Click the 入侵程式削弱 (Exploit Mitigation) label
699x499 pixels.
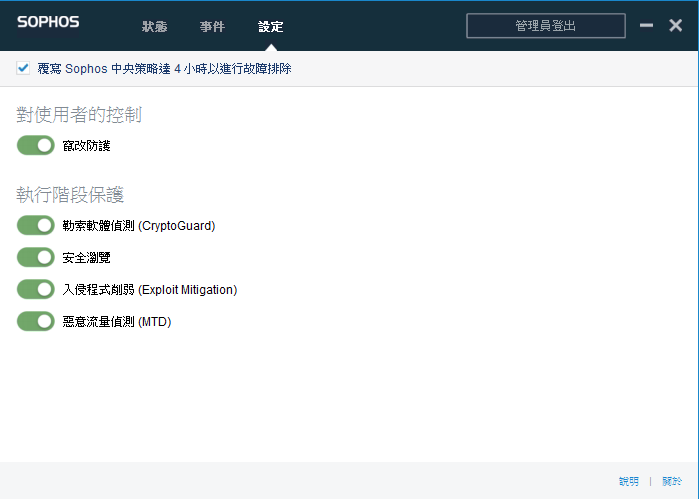(x=149, y=290)
